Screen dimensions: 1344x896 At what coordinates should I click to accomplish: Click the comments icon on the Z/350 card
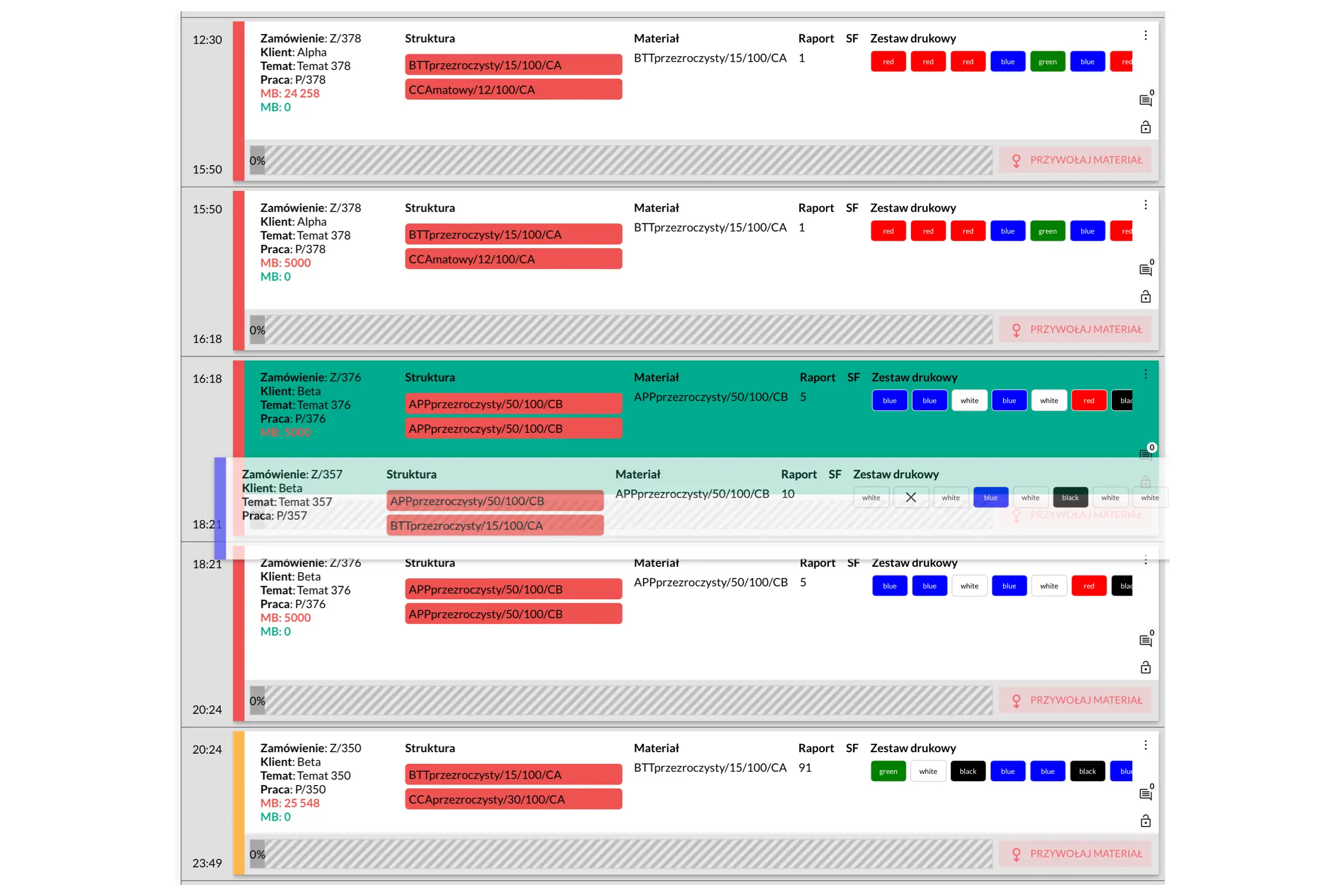click(1147, 793)
